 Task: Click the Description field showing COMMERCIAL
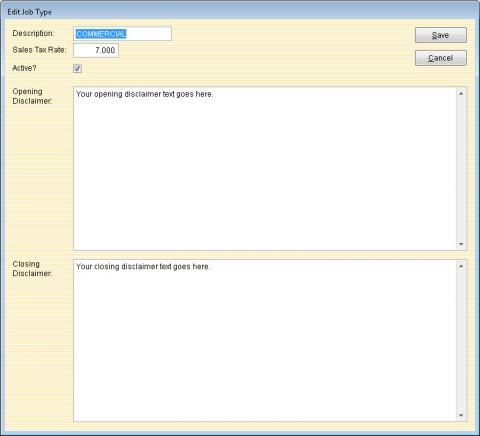pyautogui.click(x=122, y=34)
